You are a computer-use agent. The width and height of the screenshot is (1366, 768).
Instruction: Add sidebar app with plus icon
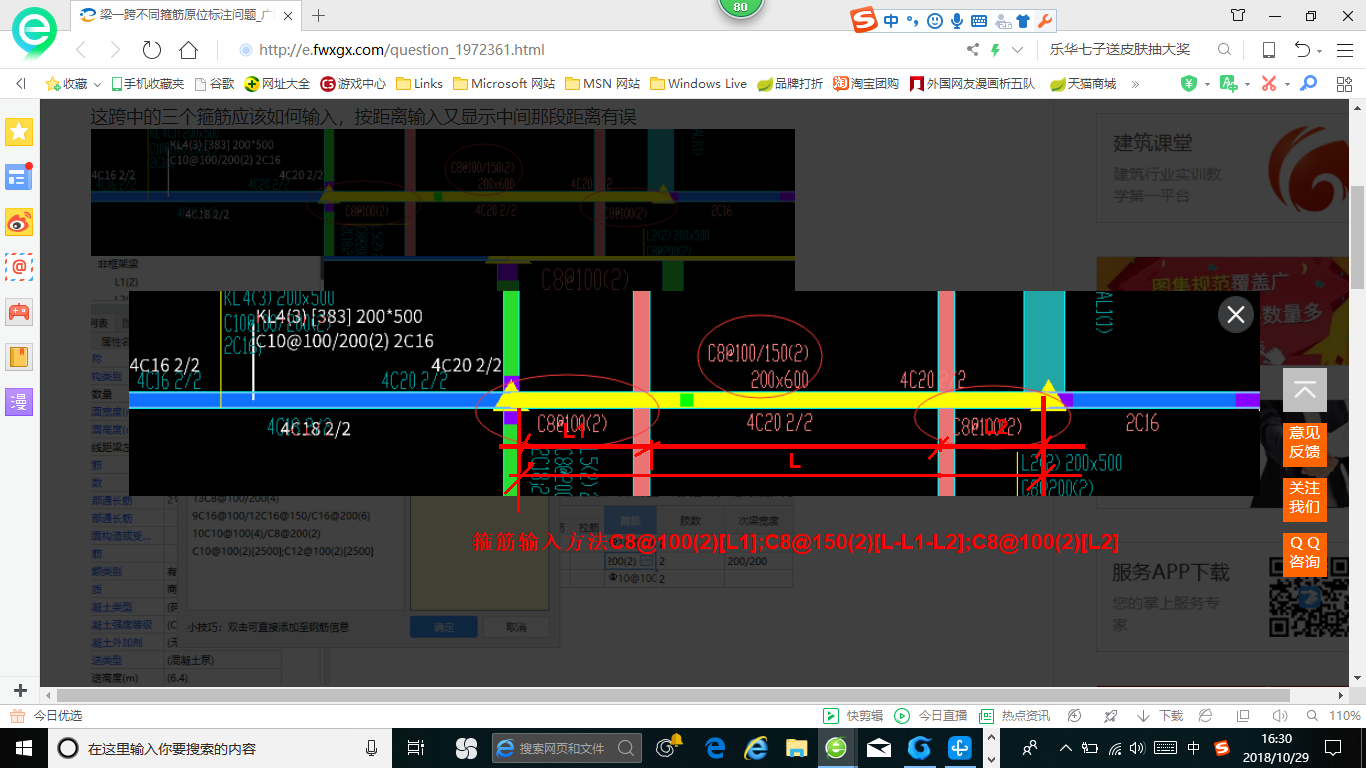click(x=20, y=690)
